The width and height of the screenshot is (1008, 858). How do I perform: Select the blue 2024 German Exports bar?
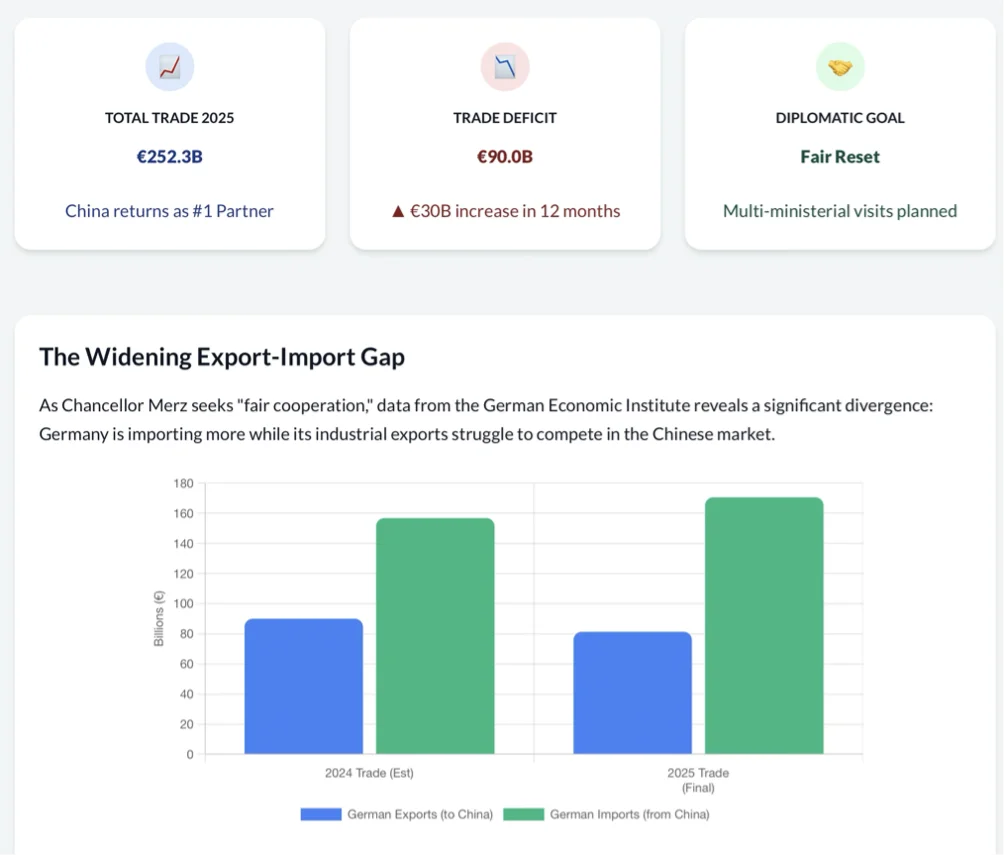(303, 686)
